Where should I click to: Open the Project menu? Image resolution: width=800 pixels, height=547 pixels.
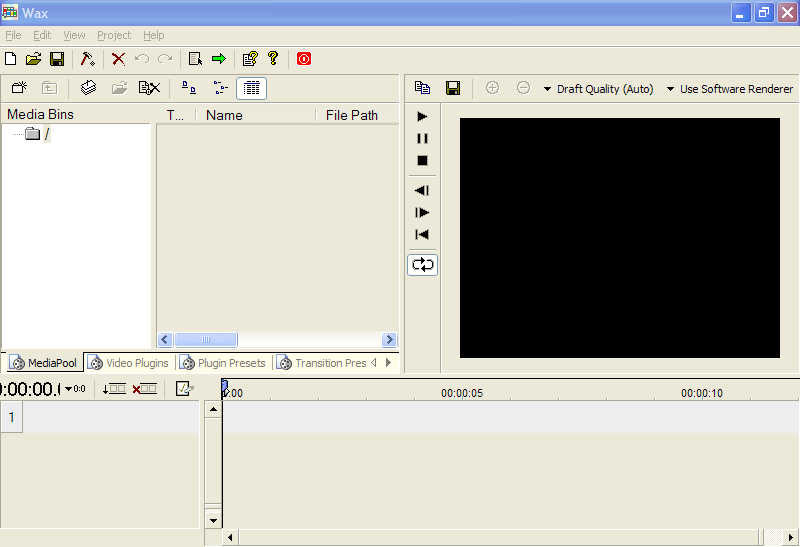tap(114, 35)
